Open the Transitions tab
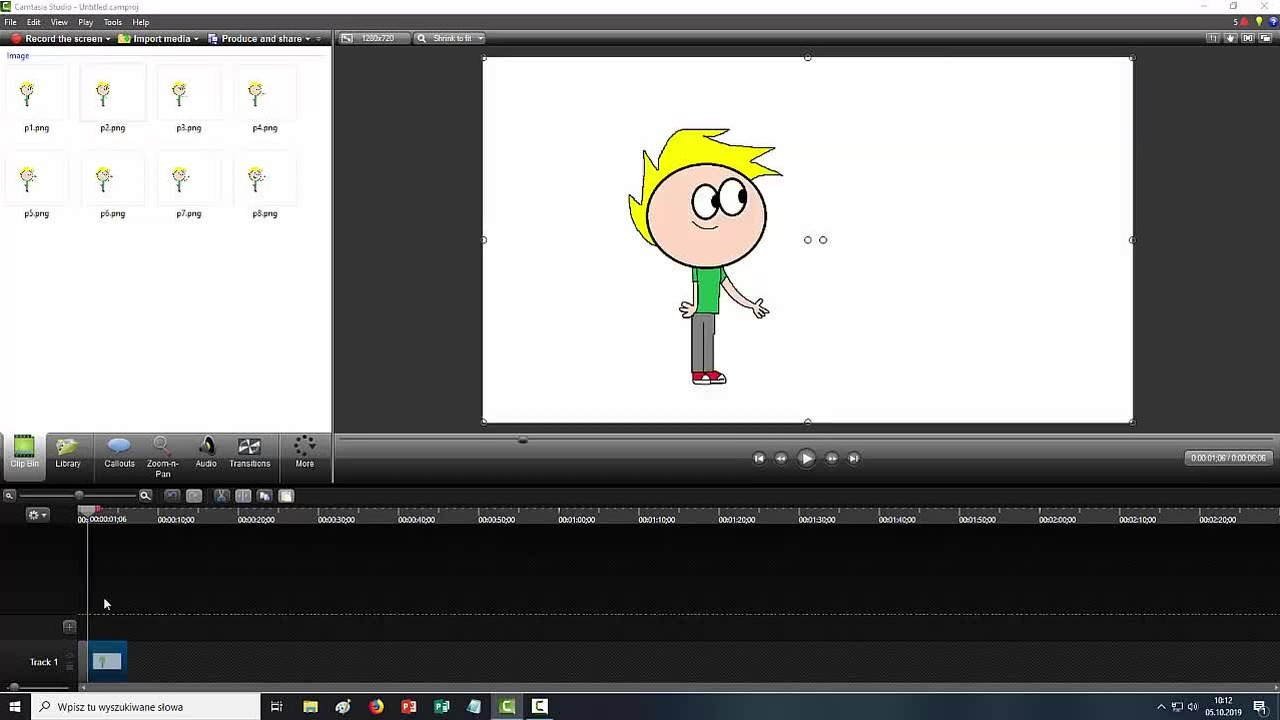 tap(249, 452)
